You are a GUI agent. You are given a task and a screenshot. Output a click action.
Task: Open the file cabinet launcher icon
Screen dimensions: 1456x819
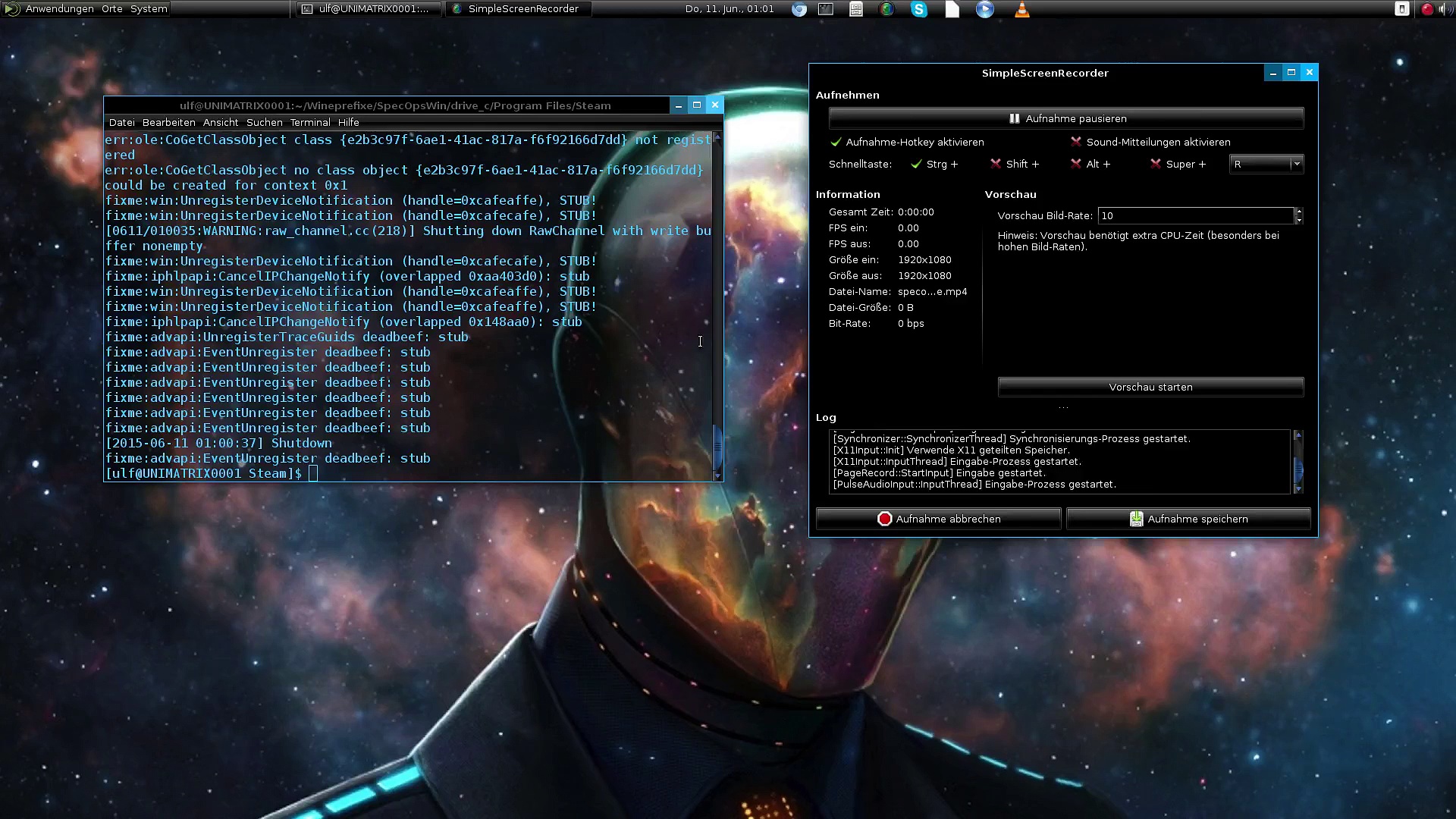[x=856, y=9]
